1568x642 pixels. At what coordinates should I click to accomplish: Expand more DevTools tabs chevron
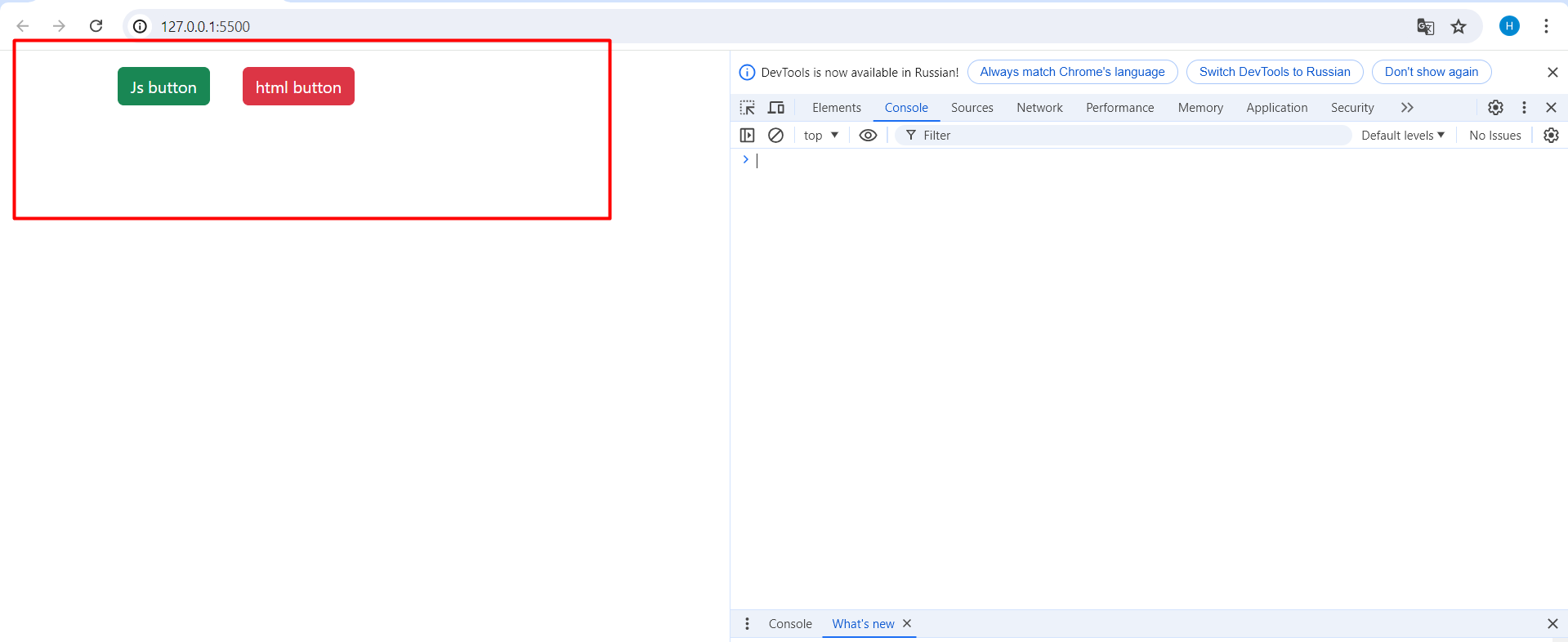click(1407, 108)
